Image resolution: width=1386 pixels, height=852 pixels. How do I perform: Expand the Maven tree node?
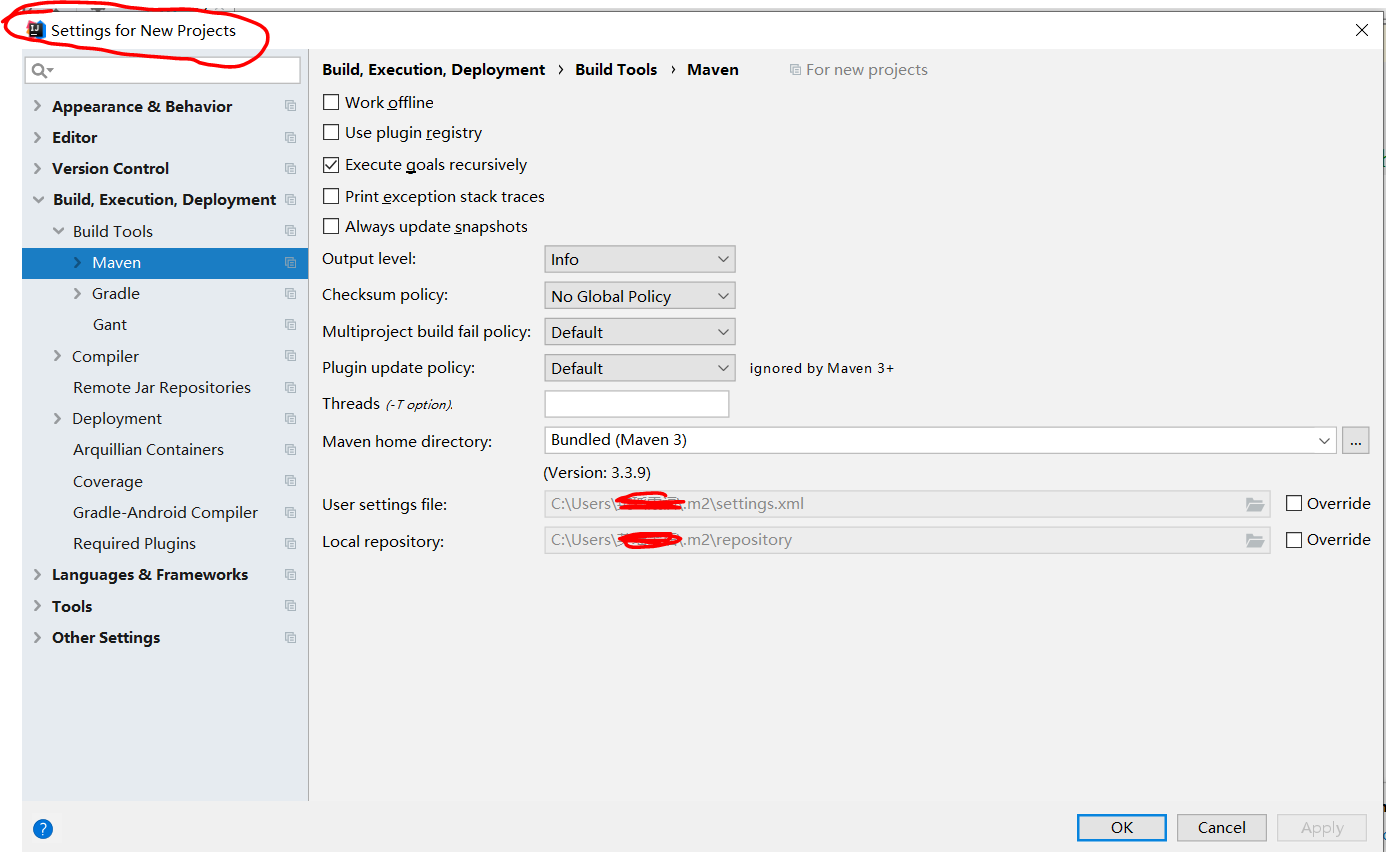[x=77, y=263]
